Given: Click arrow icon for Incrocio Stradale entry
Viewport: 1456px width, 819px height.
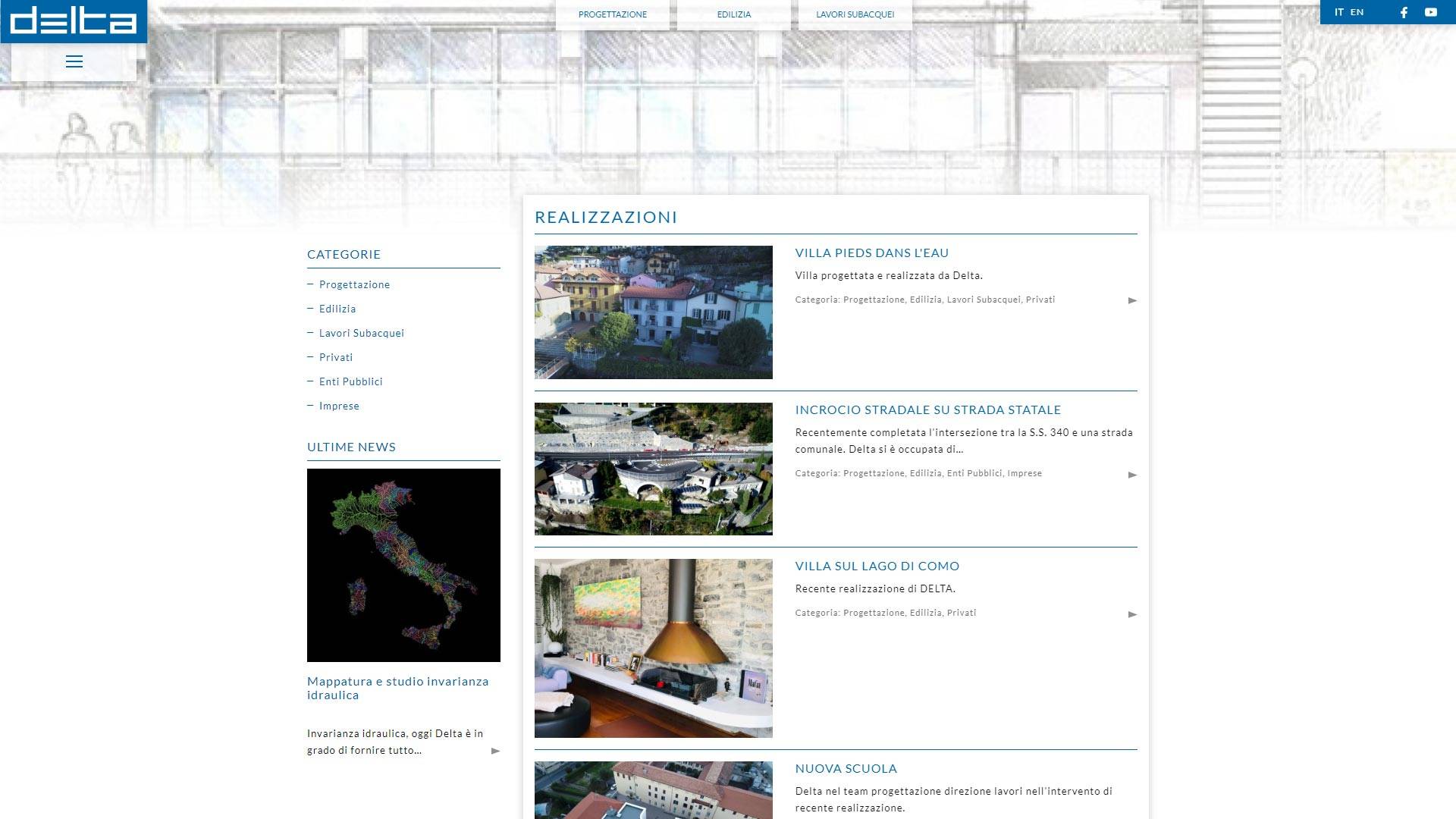Looking at the screenshot, I should coord(1132,475).
